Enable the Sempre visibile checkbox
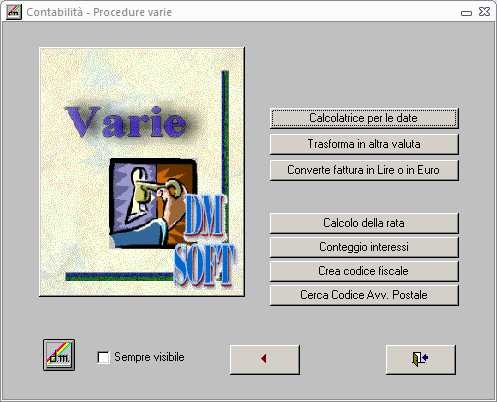The width and height of the screenshot is (497, 402). 103,357
